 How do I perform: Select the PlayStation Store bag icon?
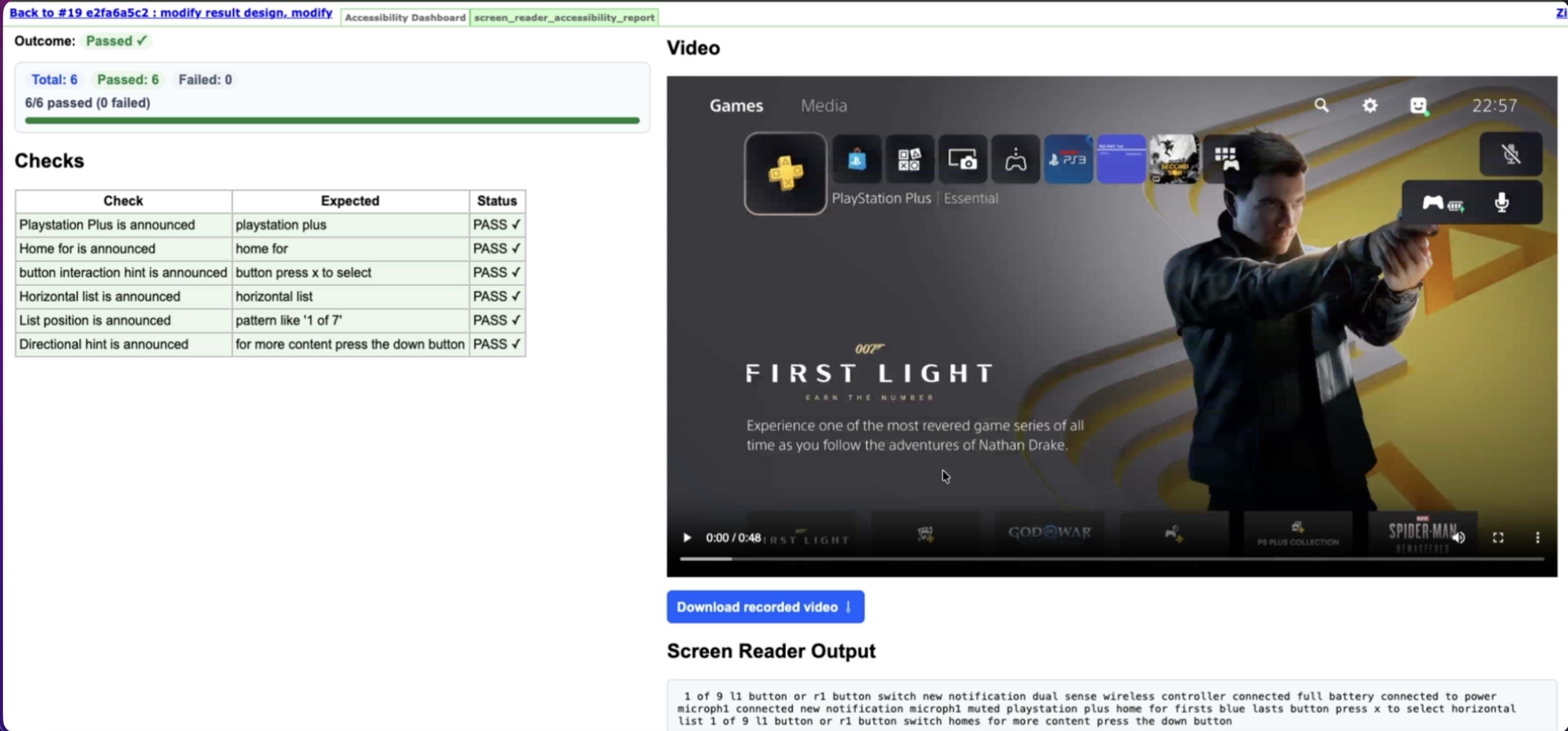(856, 159)
